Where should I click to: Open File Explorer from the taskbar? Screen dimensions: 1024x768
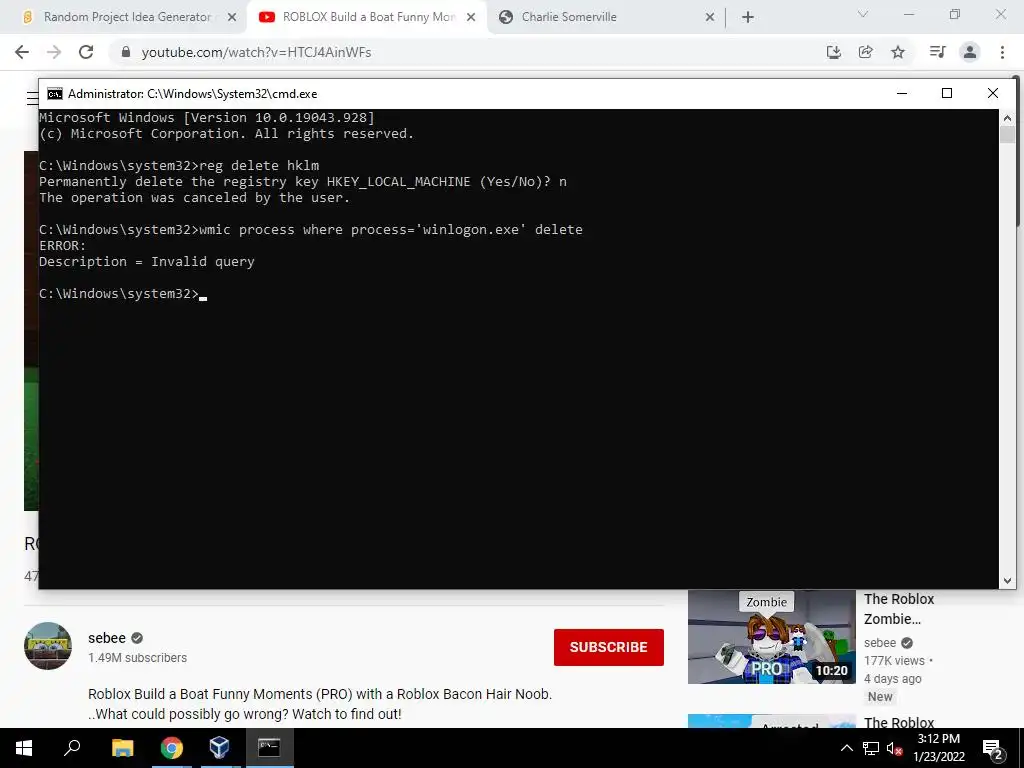coord(122,748)
